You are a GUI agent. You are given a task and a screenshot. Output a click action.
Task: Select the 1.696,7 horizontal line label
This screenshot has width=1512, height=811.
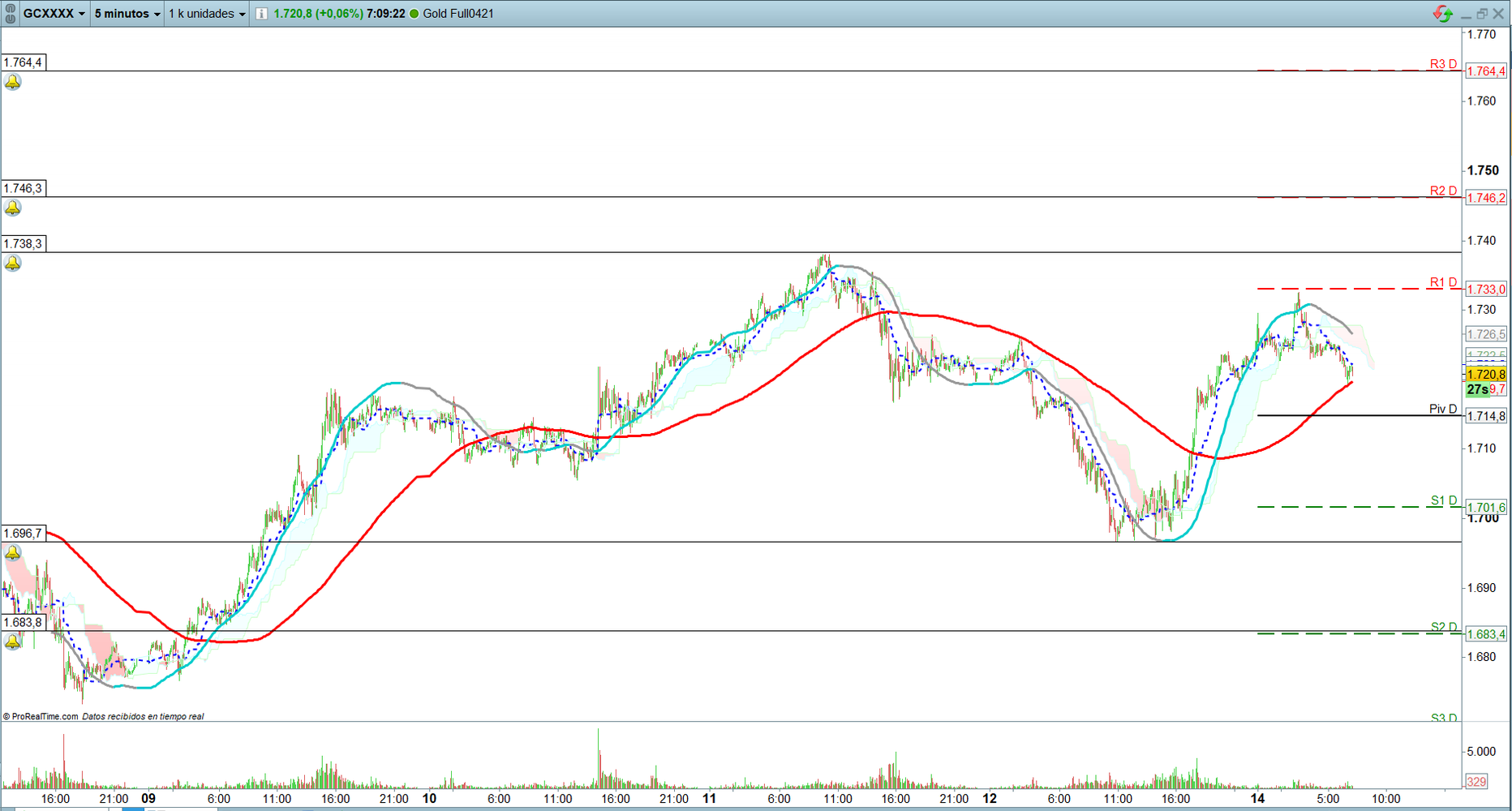coord(24,534)
